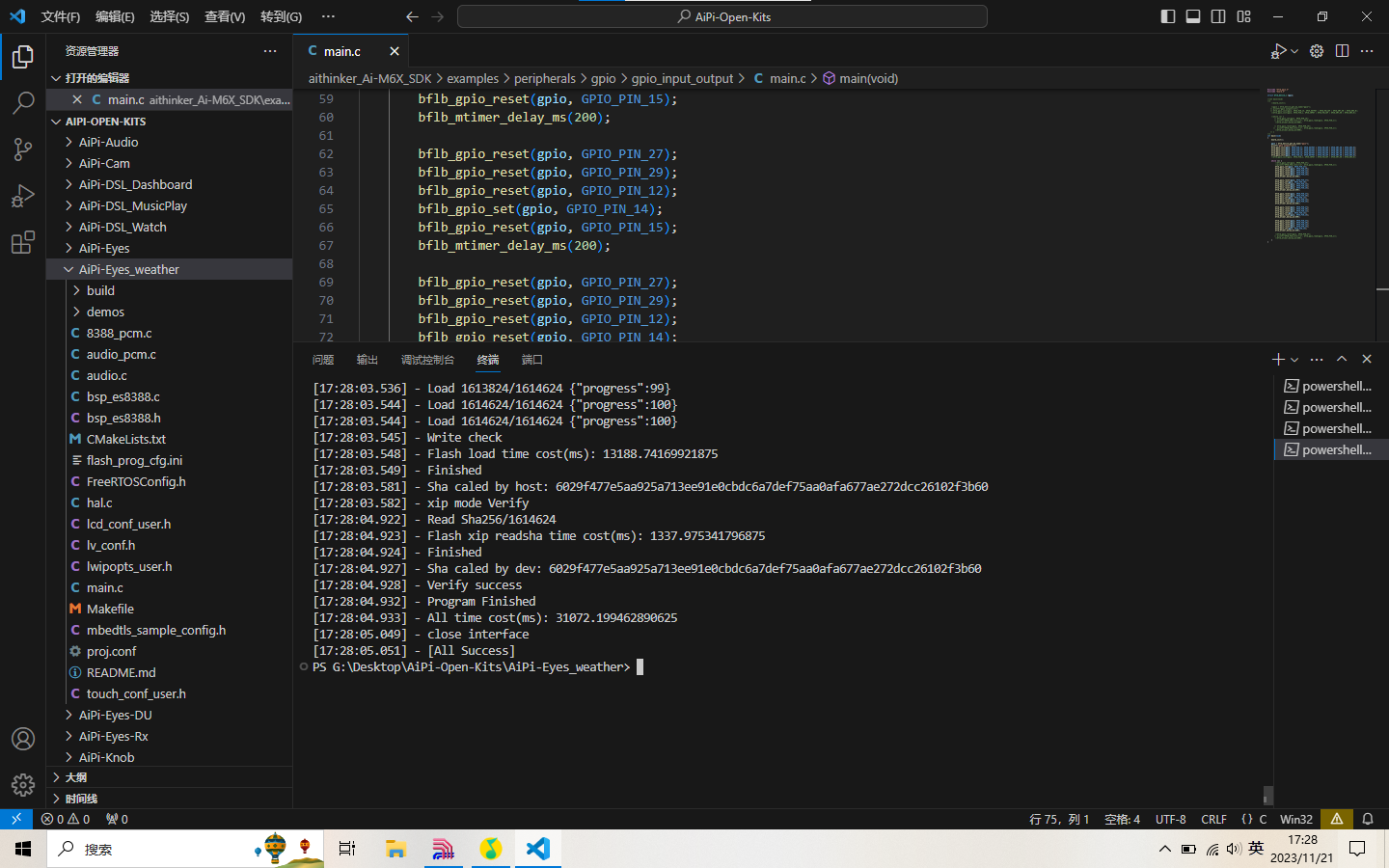Go forward using the navigation arrow

(x=438, y=16)
